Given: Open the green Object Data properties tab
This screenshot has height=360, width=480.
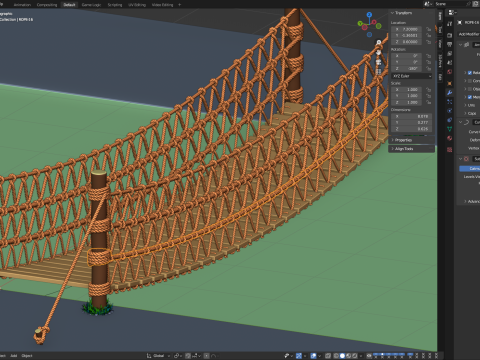Looking at the screenshot, I should click(x=450, y=129).
